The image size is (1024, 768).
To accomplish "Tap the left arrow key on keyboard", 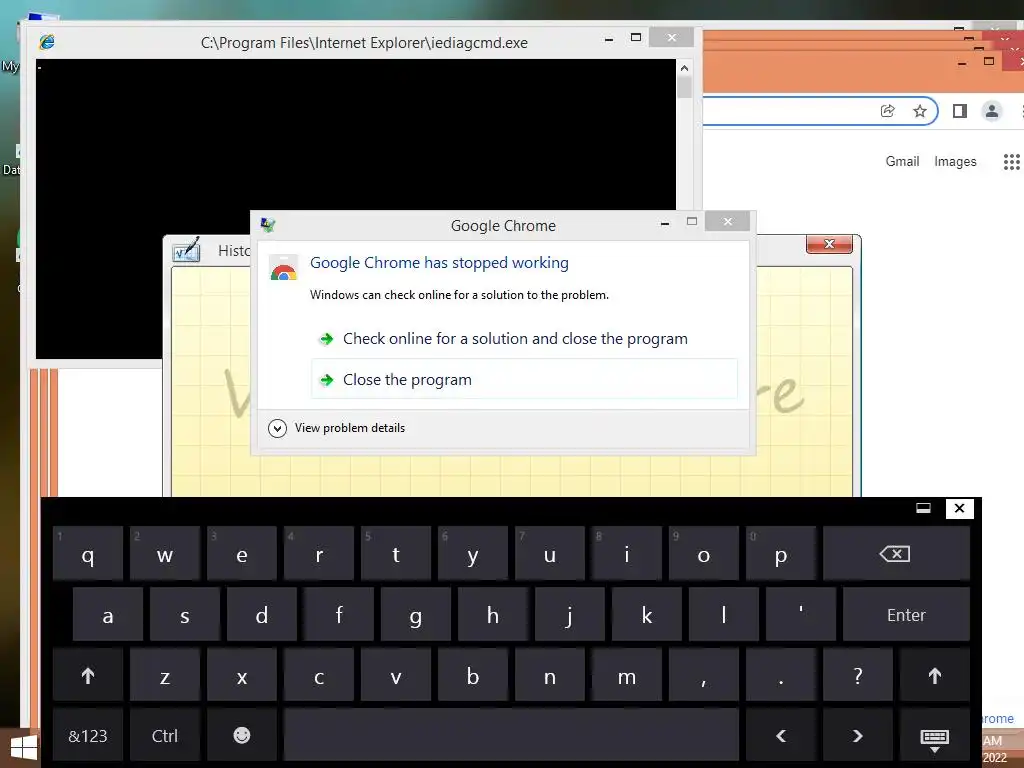I will pyautogui.click(x=780, y=736).
